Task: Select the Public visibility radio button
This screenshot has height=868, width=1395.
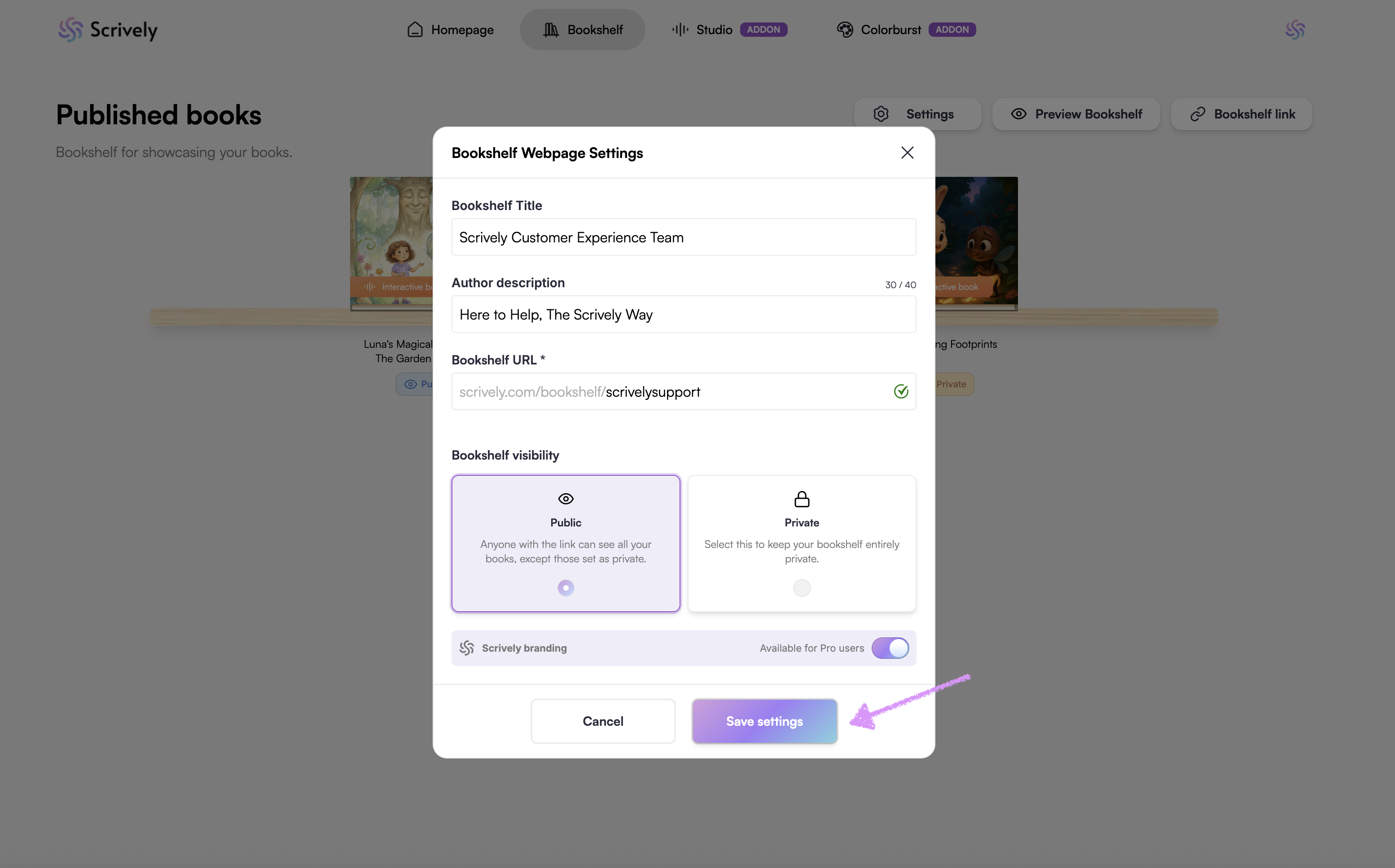Action: [566, 588]
